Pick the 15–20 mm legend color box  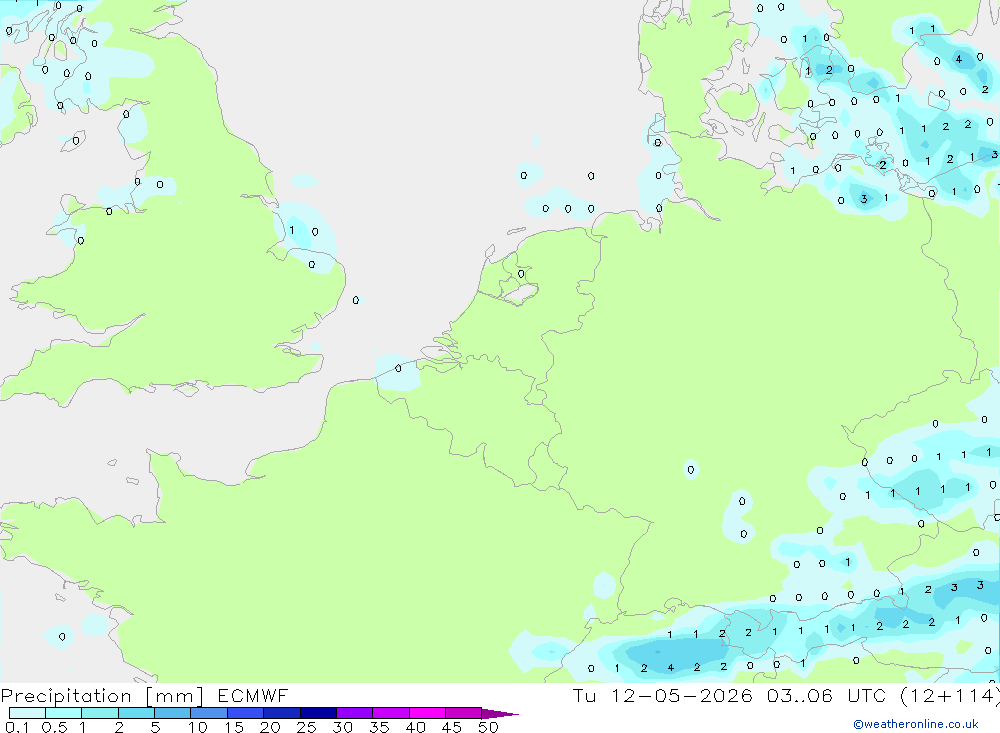(x=245, y=713)
